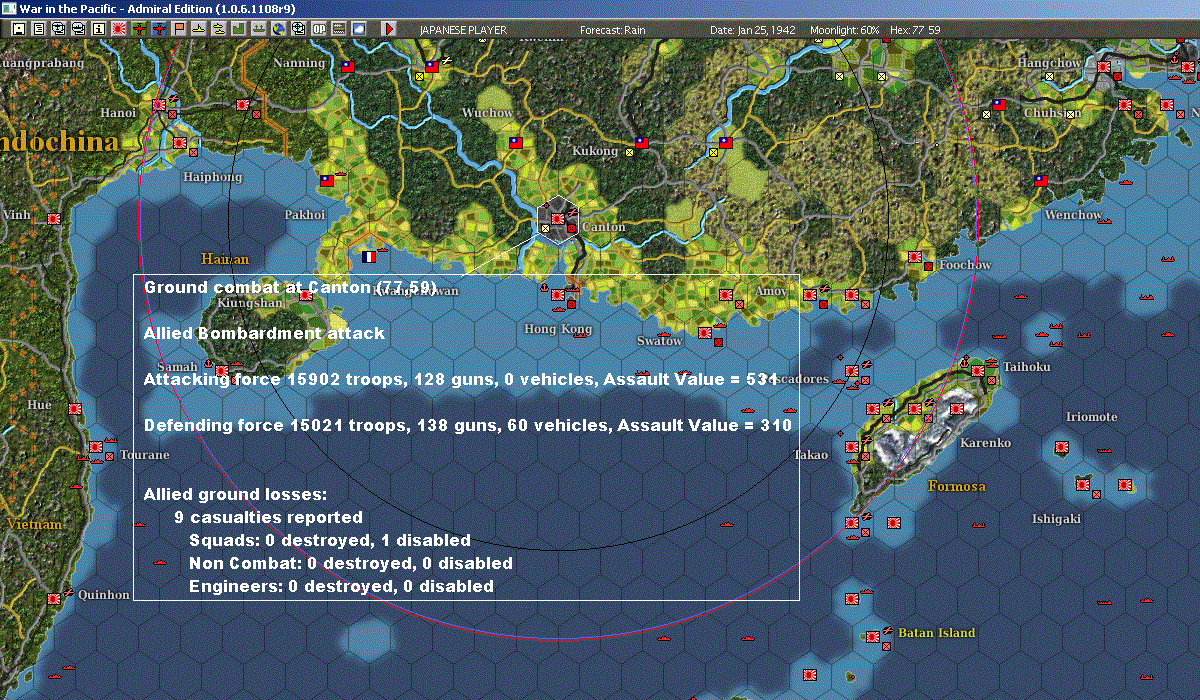
Task: Click the Hong Kong label
Action: (x=558, y=329)
